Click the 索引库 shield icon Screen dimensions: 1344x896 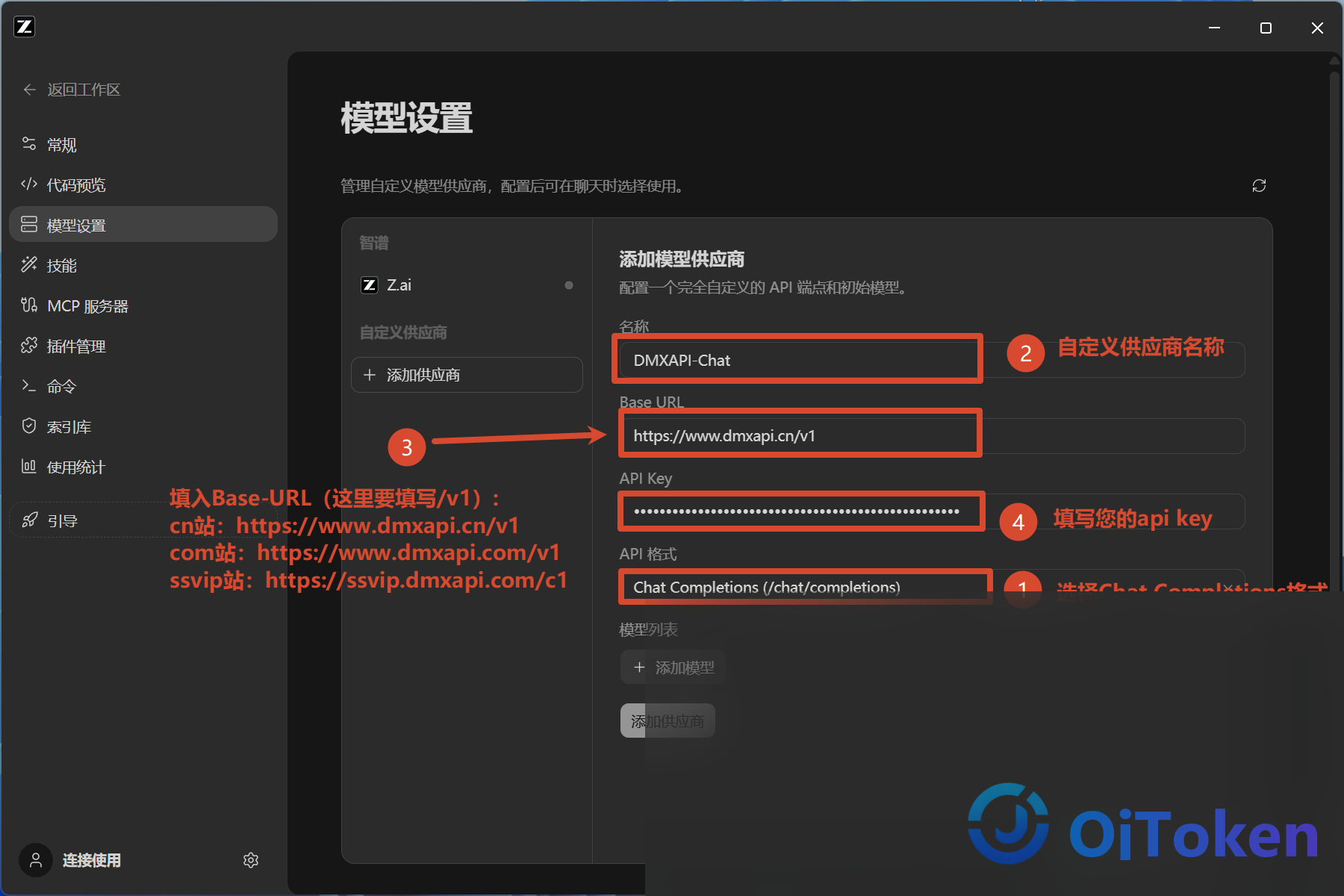pos(29,426)
